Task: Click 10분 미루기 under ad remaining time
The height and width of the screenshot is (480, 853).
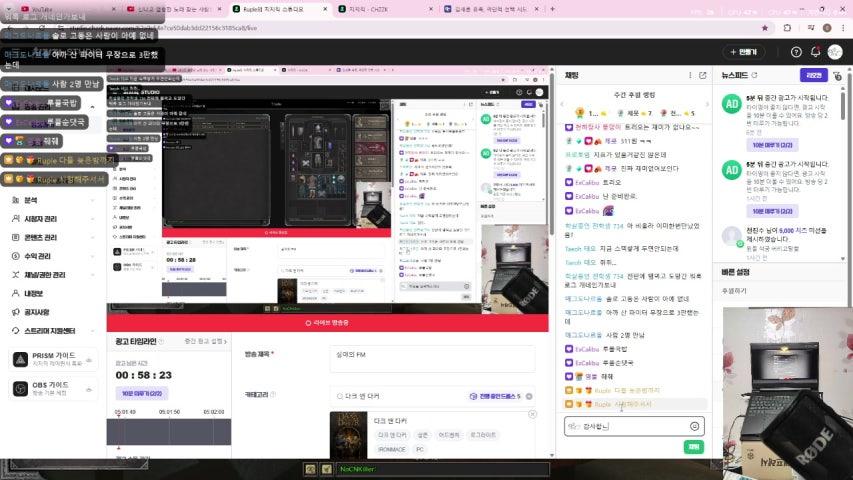Action: 141,393
